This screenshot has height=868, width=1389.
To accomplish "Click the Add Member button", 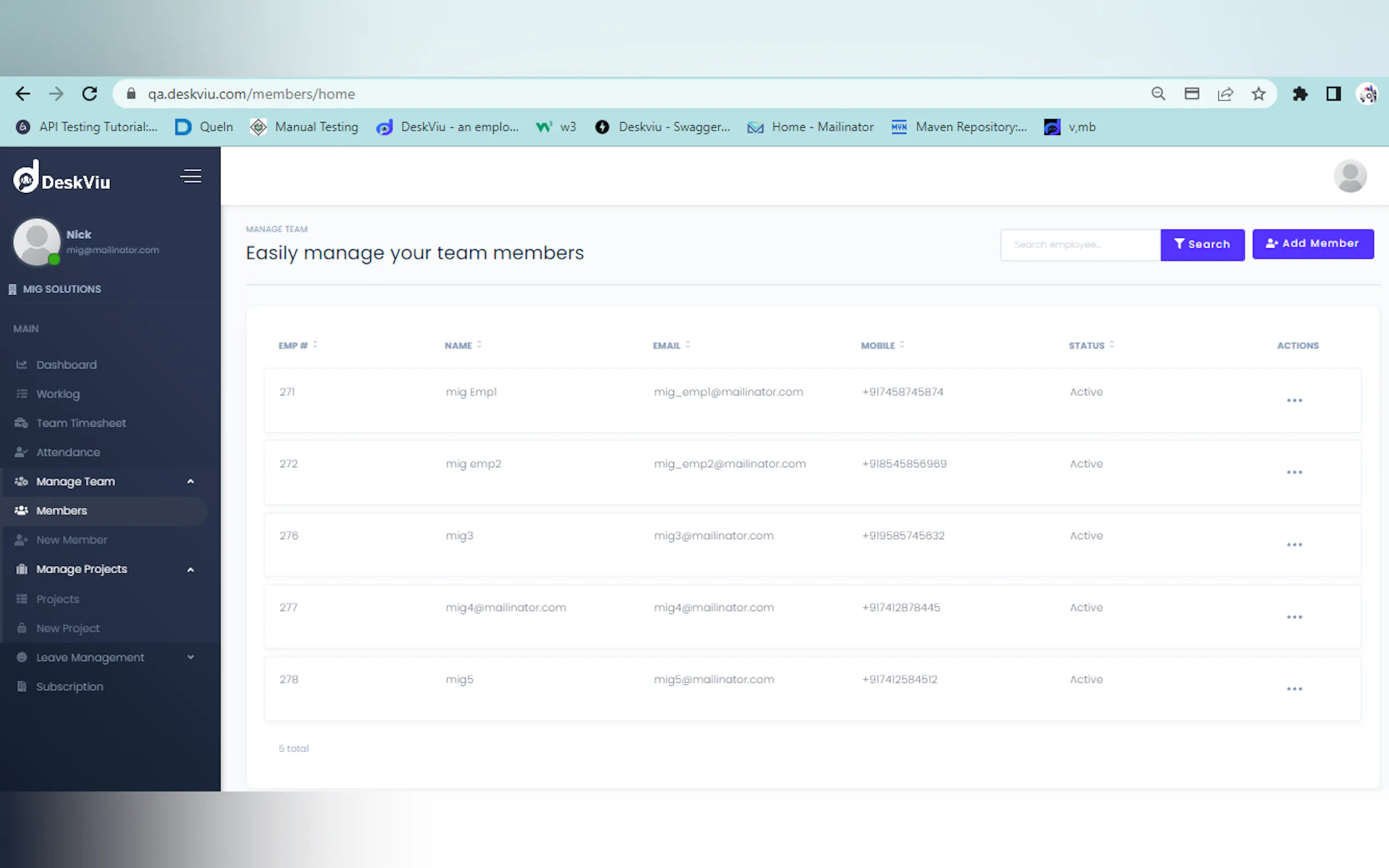I will 1312,244.
